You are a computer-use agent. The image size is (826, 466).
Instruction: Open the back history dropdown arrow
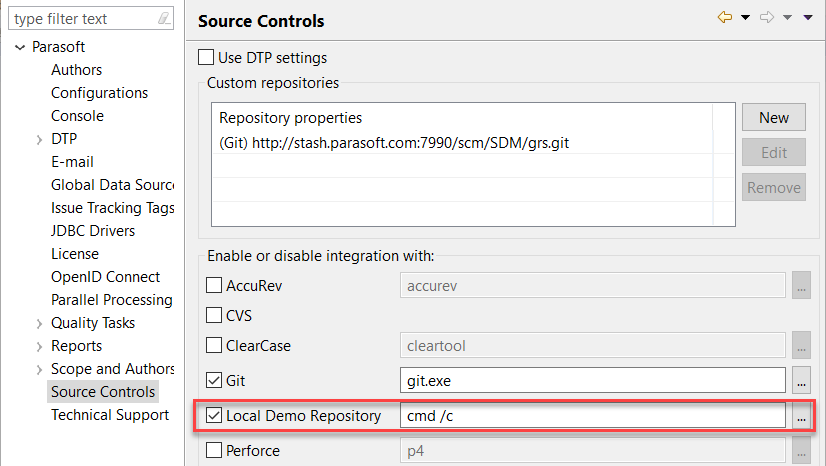745,17
